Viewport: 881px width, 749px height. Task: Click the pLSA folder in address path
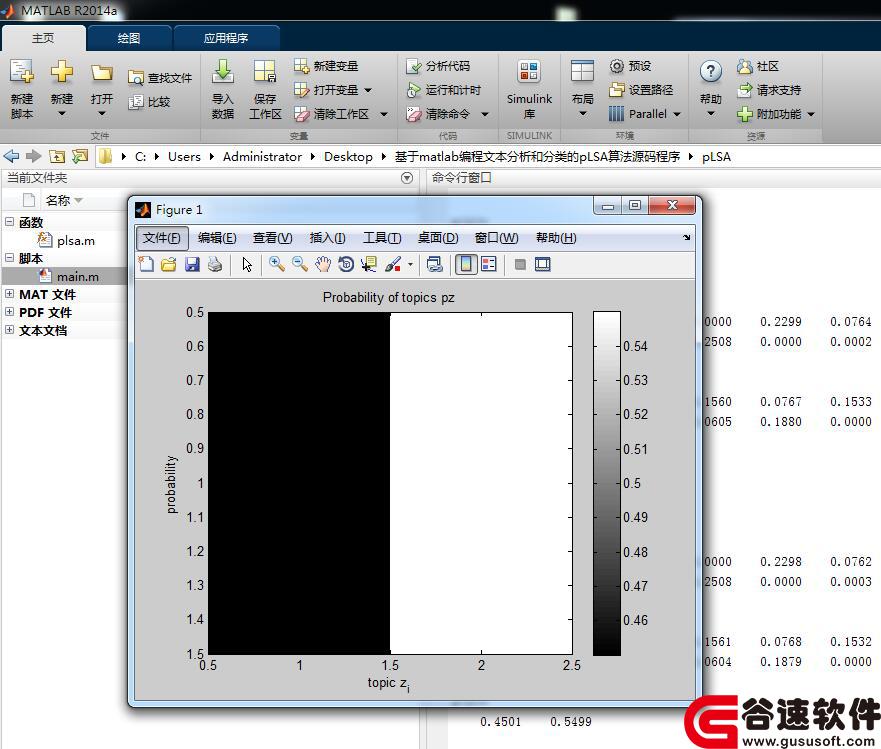coord(716,157)
